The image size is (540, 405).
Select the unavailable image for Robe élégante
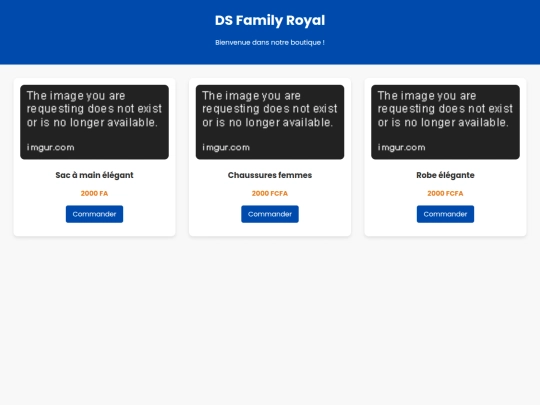pyautogui.click(x=445, y=122)
